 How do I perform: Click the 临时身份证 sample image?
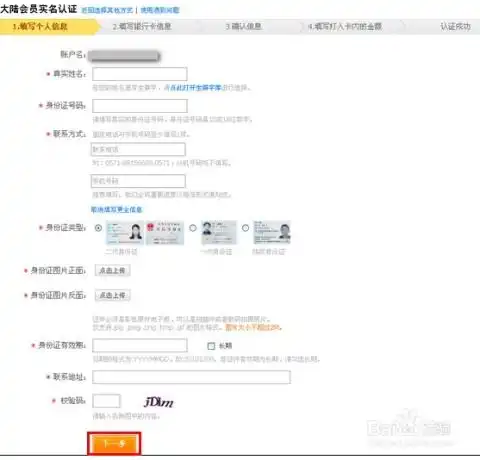[x=272, y=232]
